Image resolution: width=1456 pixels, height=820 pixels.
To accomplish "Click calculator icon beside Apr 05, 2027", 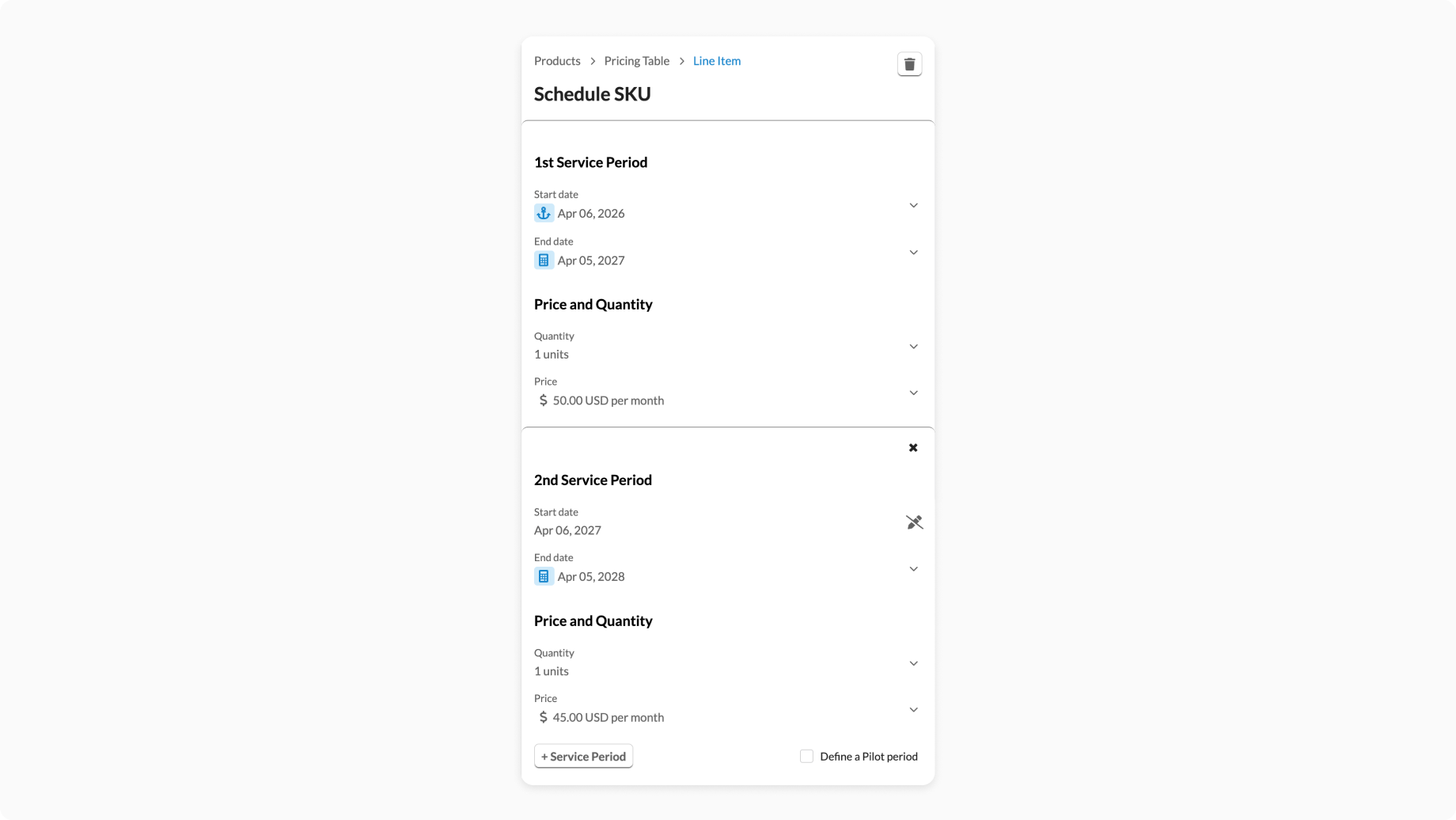I will point(544,260).
